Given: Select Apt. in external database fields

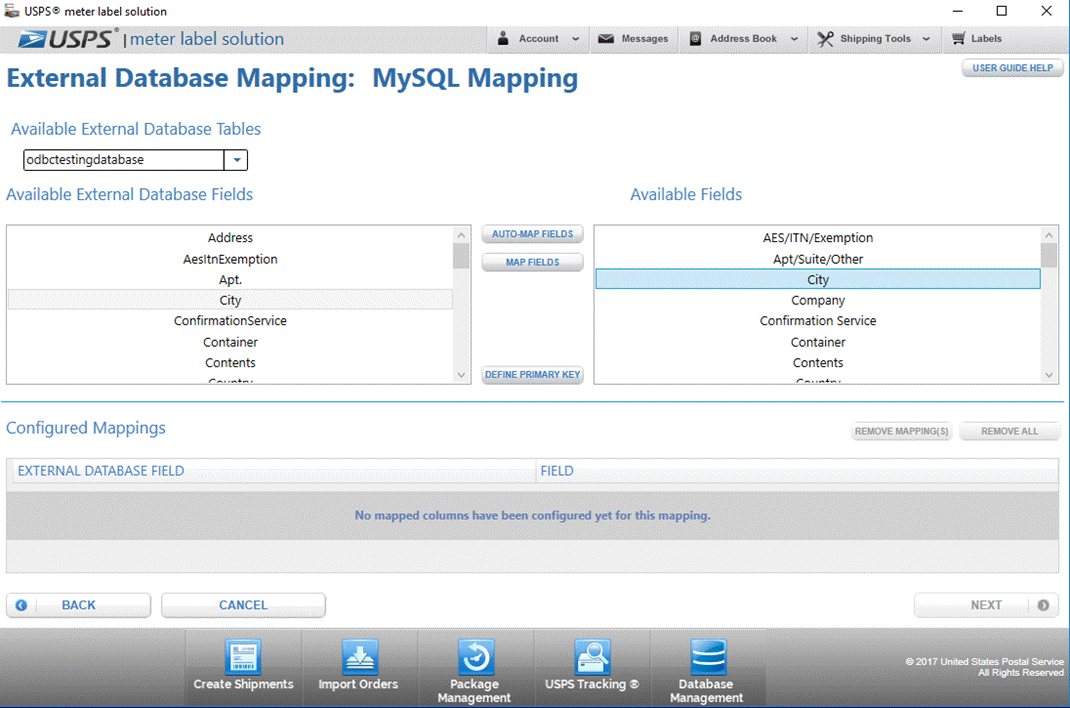Looking at the screenshot, I should tap(230, 280).
